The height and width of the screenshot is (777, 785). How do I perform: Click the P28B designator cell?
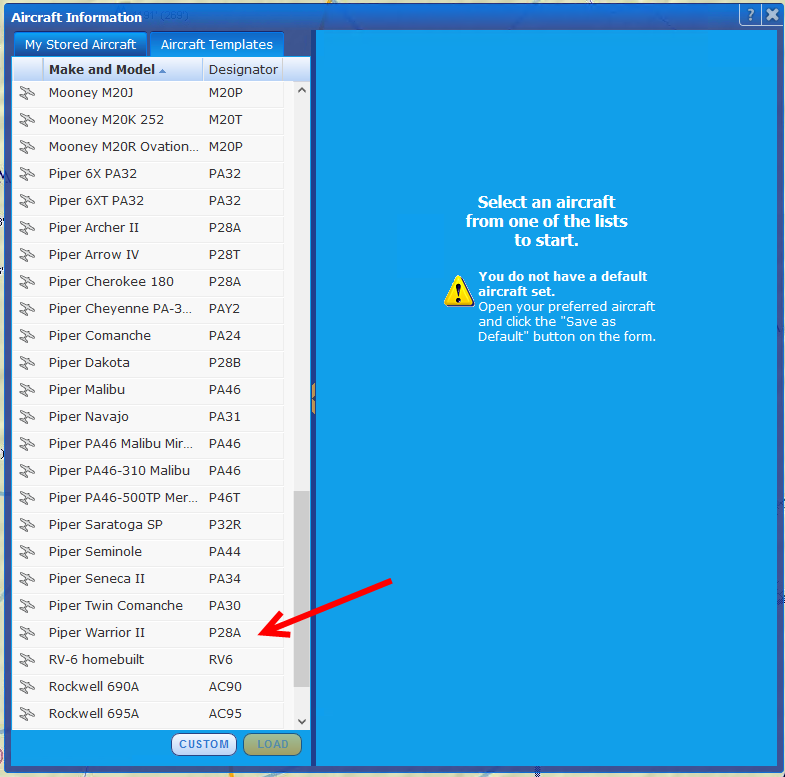pos(225,363)
